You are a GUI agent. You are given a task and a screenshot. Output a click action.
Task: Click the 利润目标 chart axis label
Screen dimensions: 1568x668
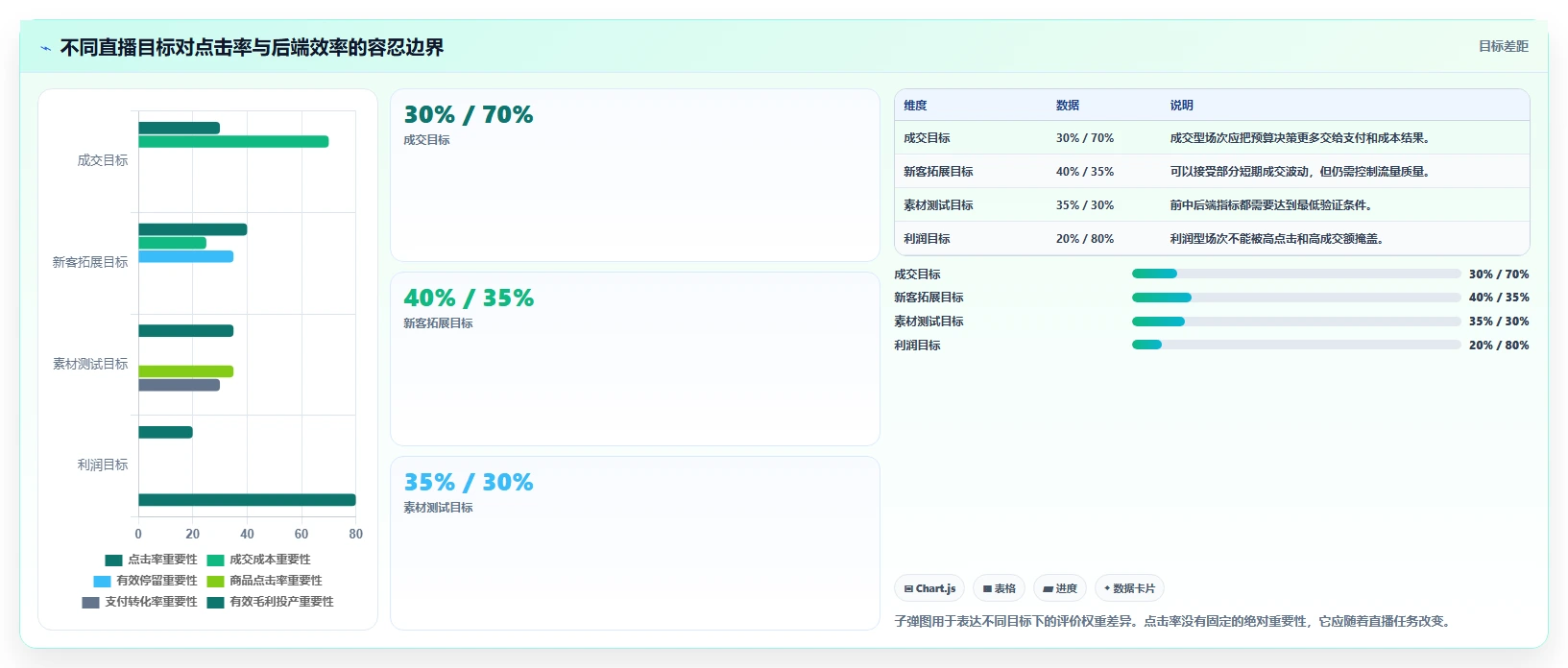pyautogui.click(x=103, y=465)
